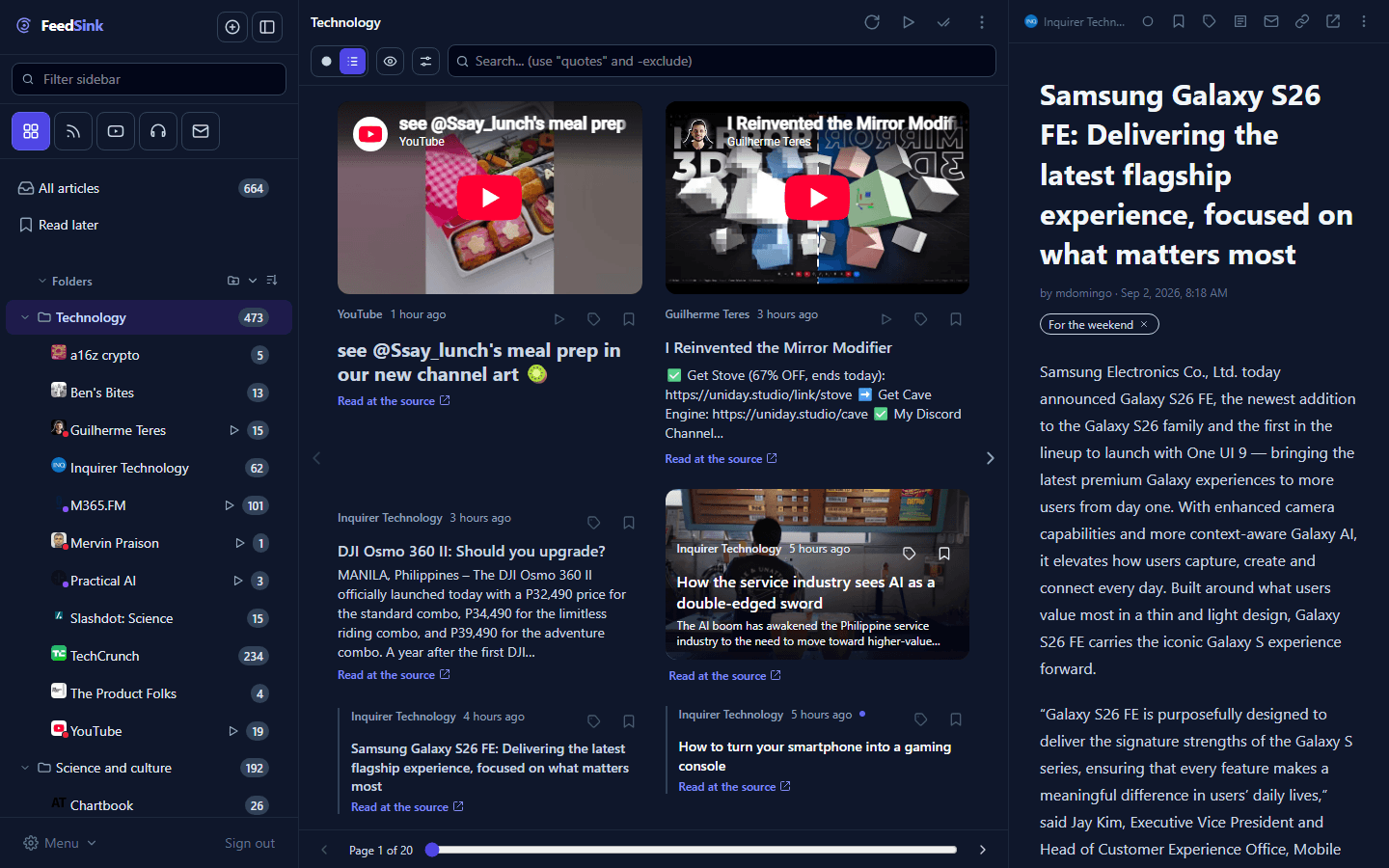Play the Mirror Modifier video thumbnail
Image resolution: width=1389 pixels, height=868 pixels.
click(818, 198)
